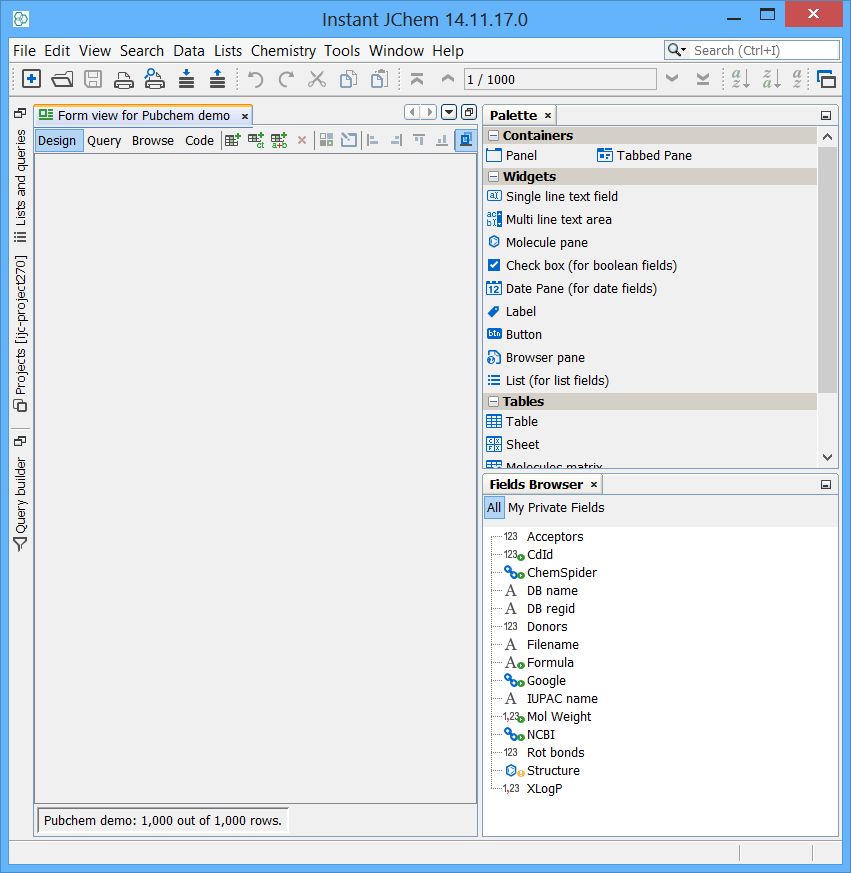The height and width of the screenshot is (873, 851).
Task: Click the Cut toolbar icon
Action: click(x=316, y=79)
